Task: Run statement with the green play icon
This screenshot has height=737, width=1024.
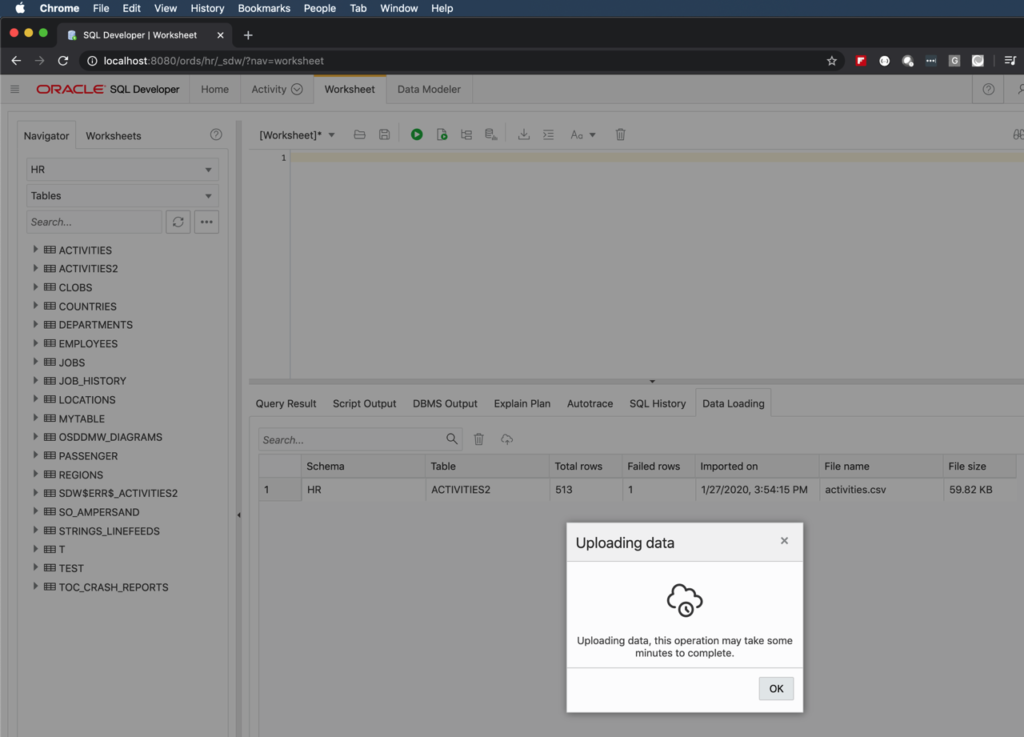Action: 417,134
